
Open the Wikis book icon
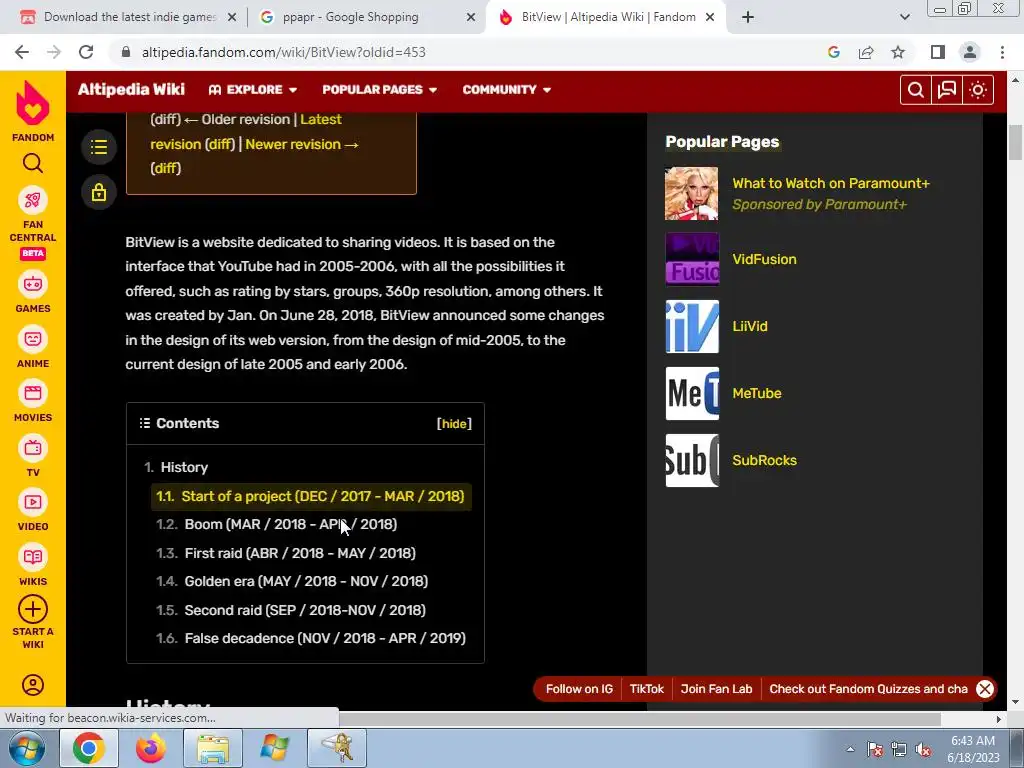click(x=33, y=557)
